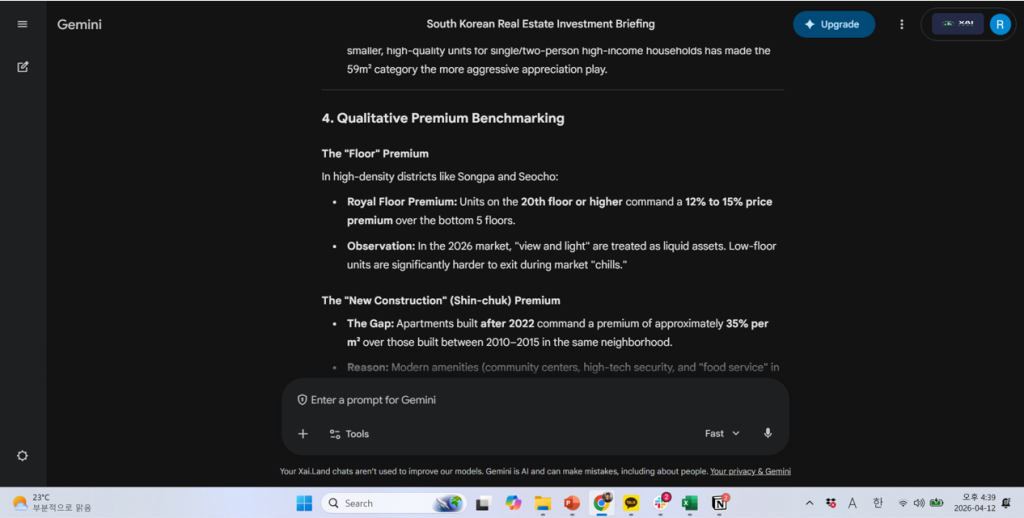The image size is (1024, 518).
Task: Click the microphone voice input icon
Action: (768, 433)
